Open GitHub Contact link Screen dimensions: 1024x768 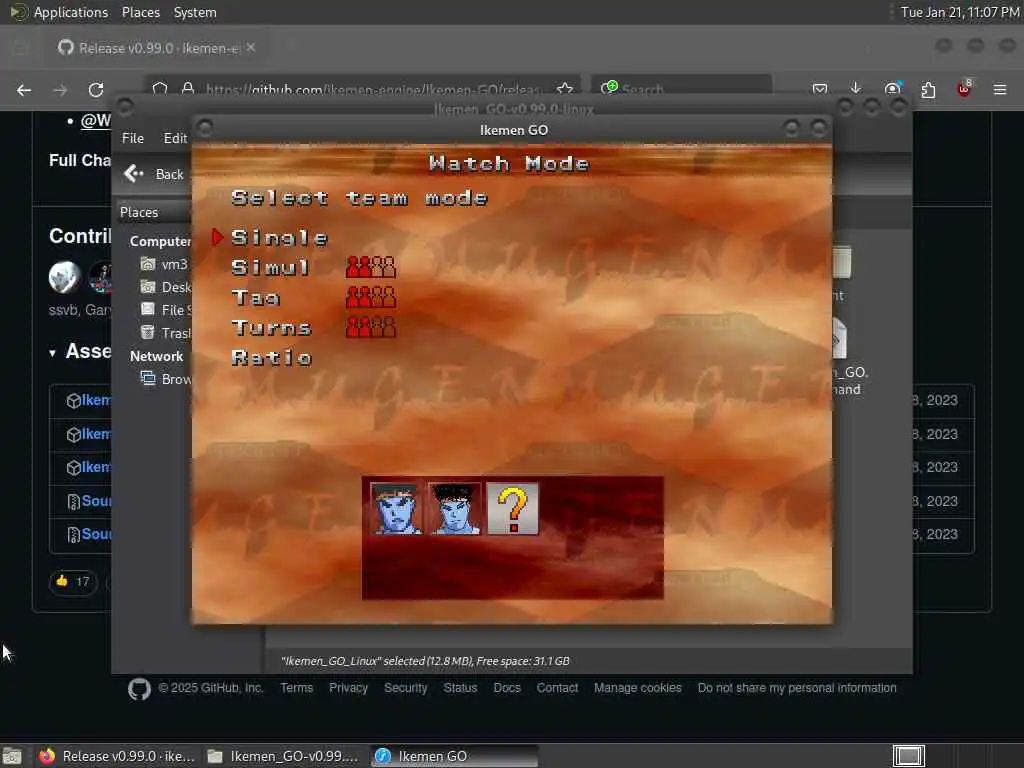click(557, 688)
